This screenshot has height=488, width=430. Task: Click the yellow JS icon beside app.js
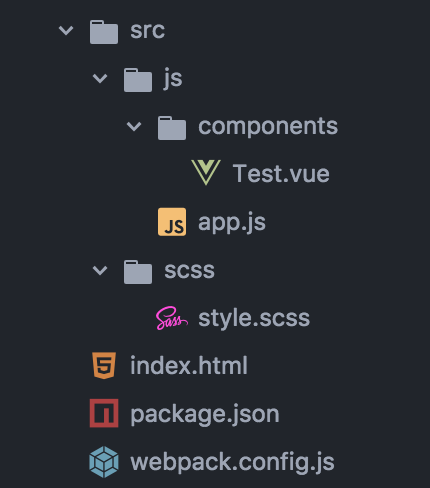click(x=172, y=222)
